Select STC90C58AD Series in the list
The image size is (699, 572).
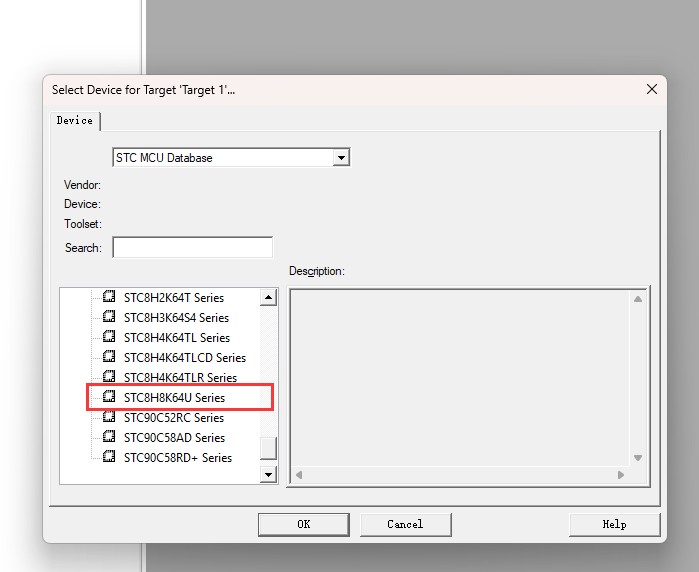click(174, 438)
